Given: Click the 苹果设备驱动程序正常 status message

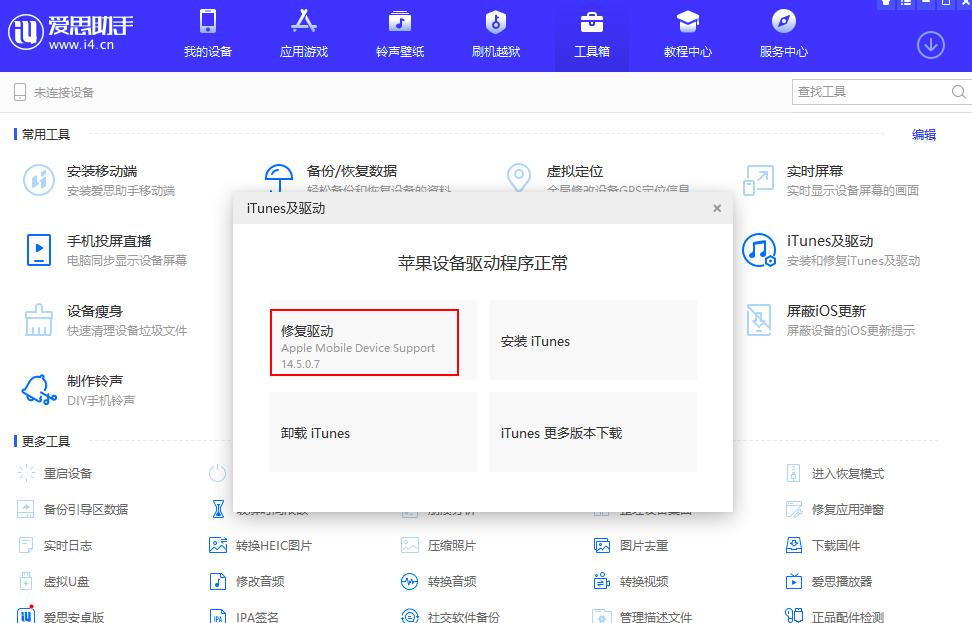Looking at the screenshot, I should 483,263.
